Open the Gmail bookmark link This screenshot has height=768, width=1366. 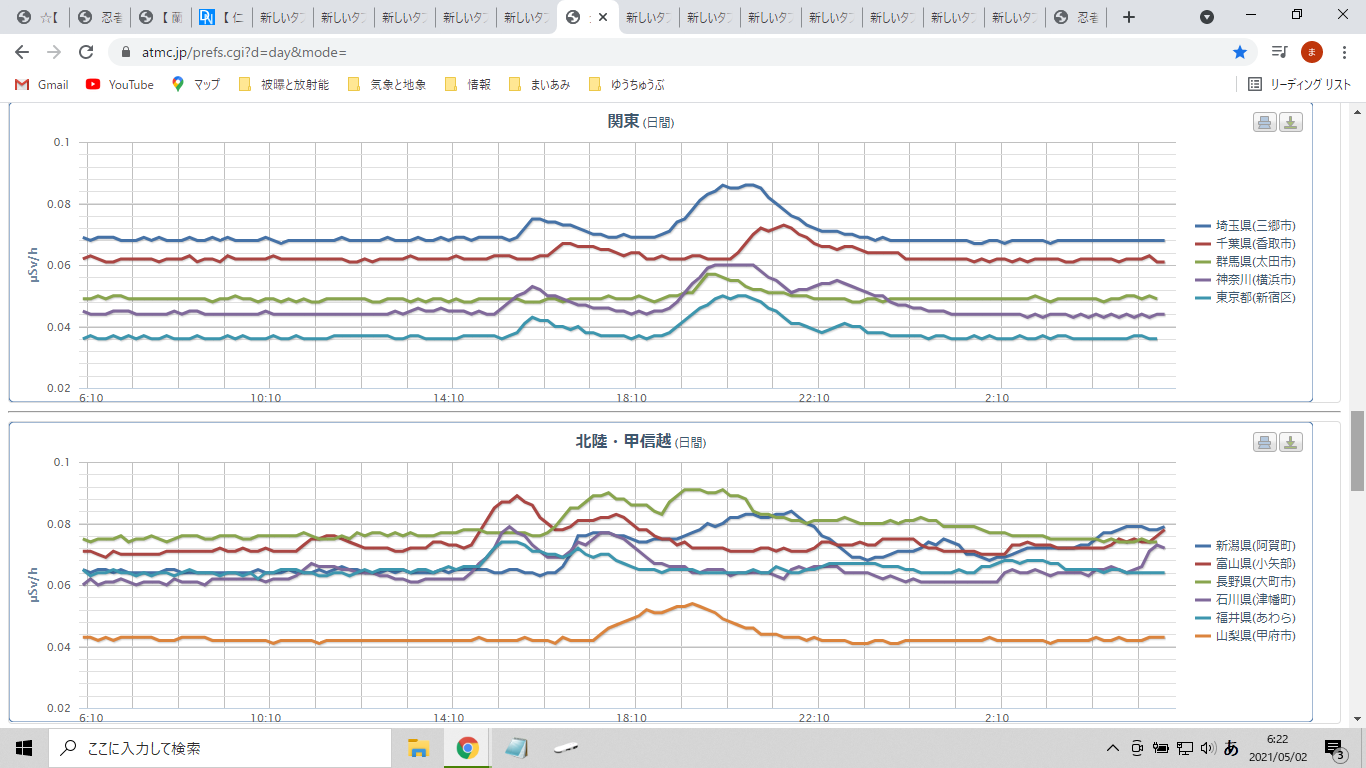[x=42, y=85]
